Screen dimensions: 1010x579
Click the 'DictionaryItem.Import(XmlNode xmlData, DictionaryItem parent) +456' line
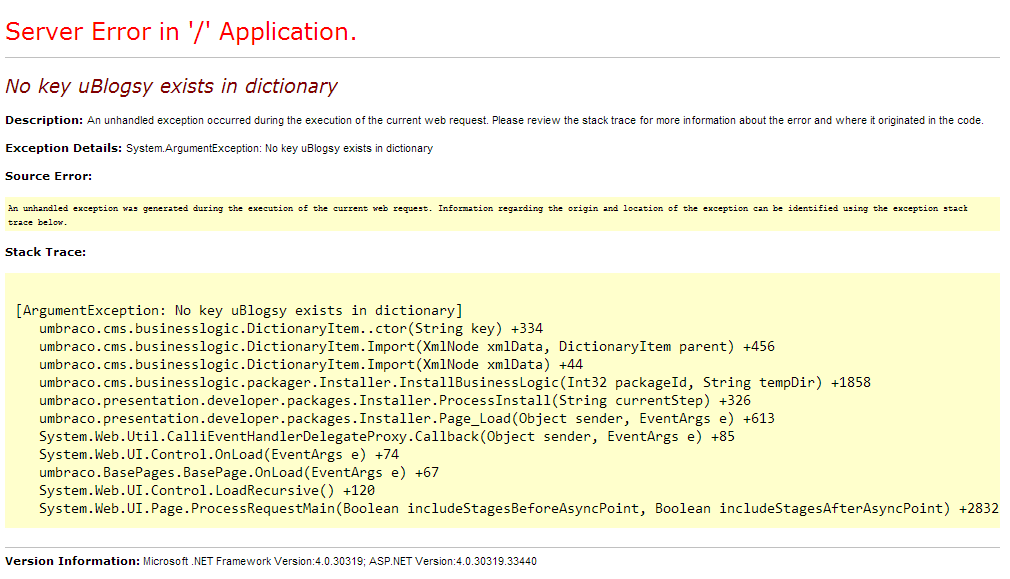(407, 346)
